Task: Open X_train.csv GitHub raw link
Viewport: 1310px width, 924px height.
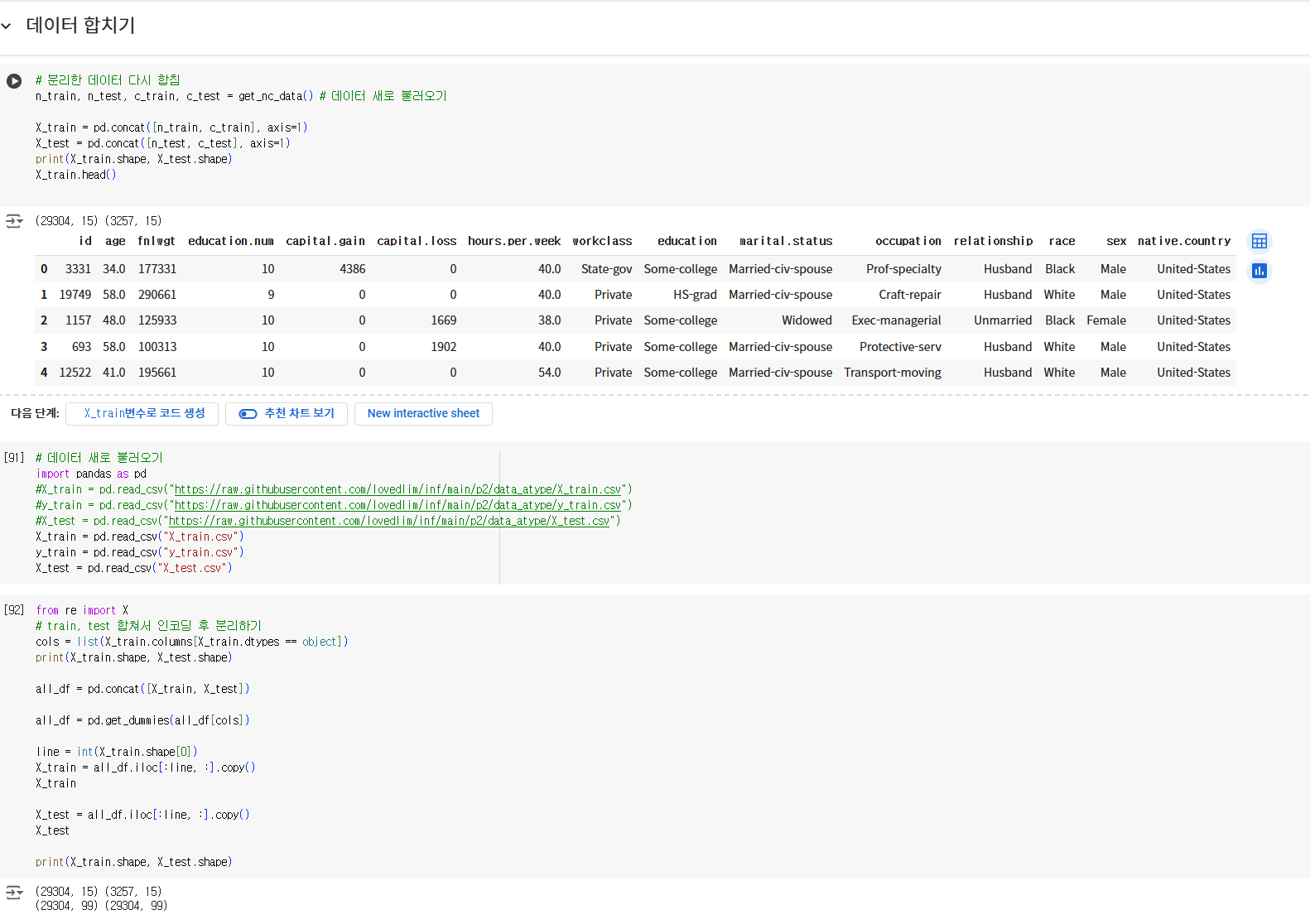Action: [397, 489]
